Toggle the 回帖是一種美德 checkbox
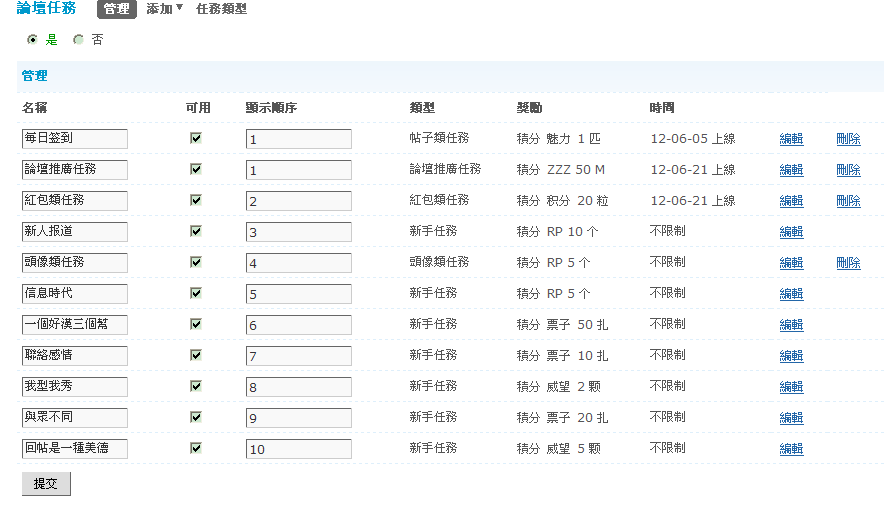Screen dimensions: 891x506 [196, 448]
